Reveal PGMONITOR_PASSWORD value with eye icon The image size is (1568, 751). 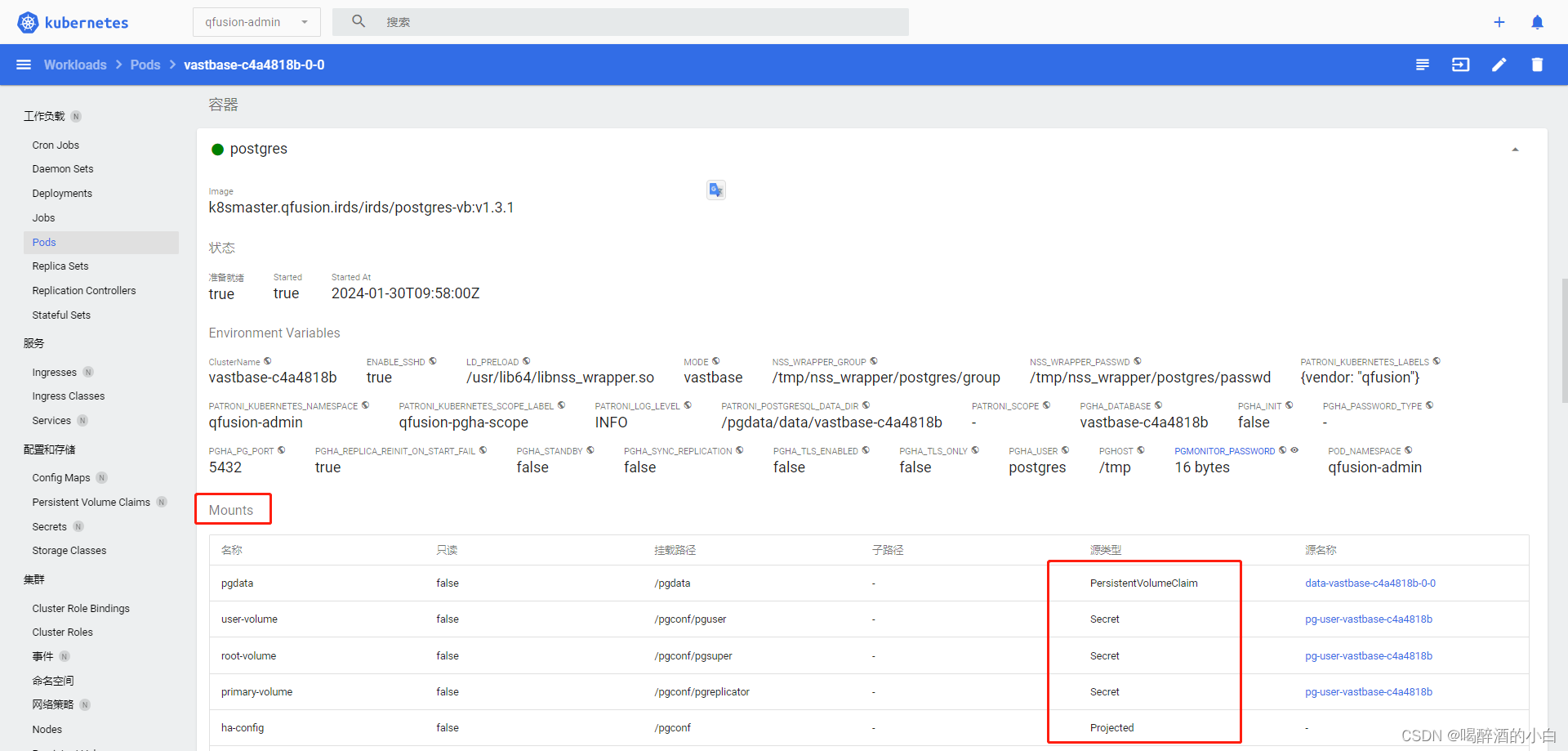click(1294, 450)
